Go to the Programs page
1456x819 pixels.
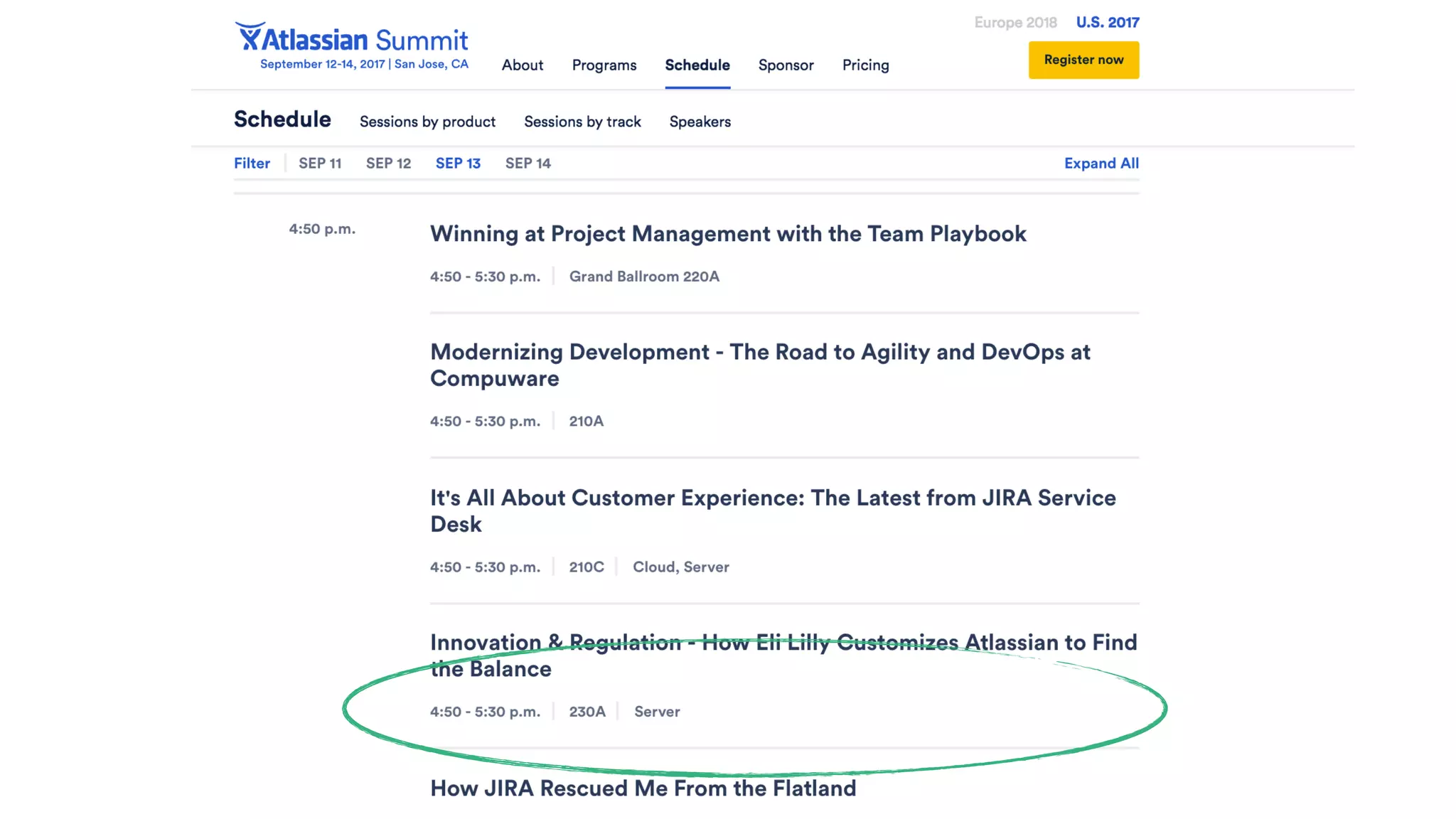click(604, 65)
